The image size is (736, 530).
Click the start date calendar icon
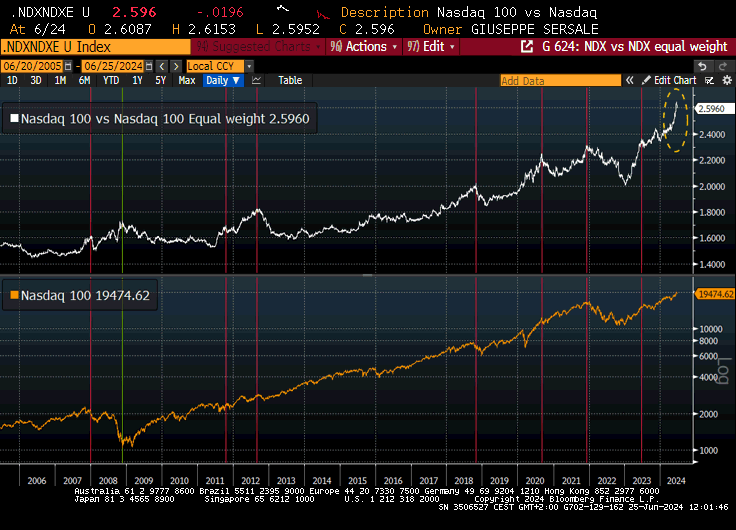click(68, 66)
